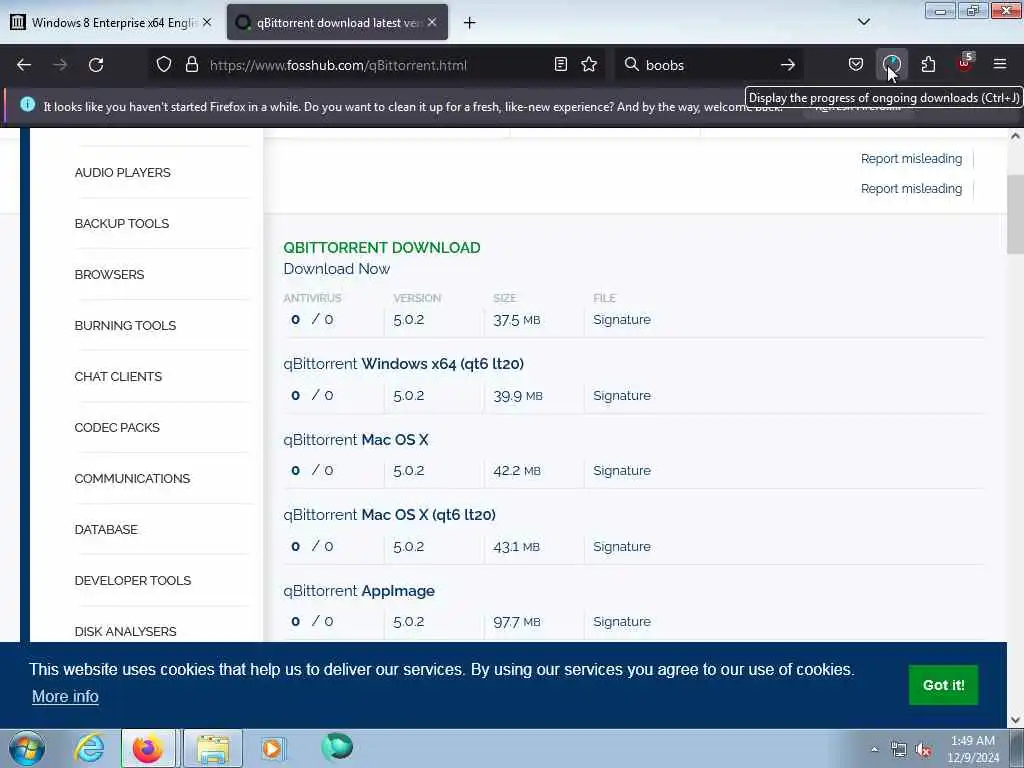Image resolution: width=1024 pixels, height=768 pixels.
Task: Open More info about cookies
Action: [65, 696]
